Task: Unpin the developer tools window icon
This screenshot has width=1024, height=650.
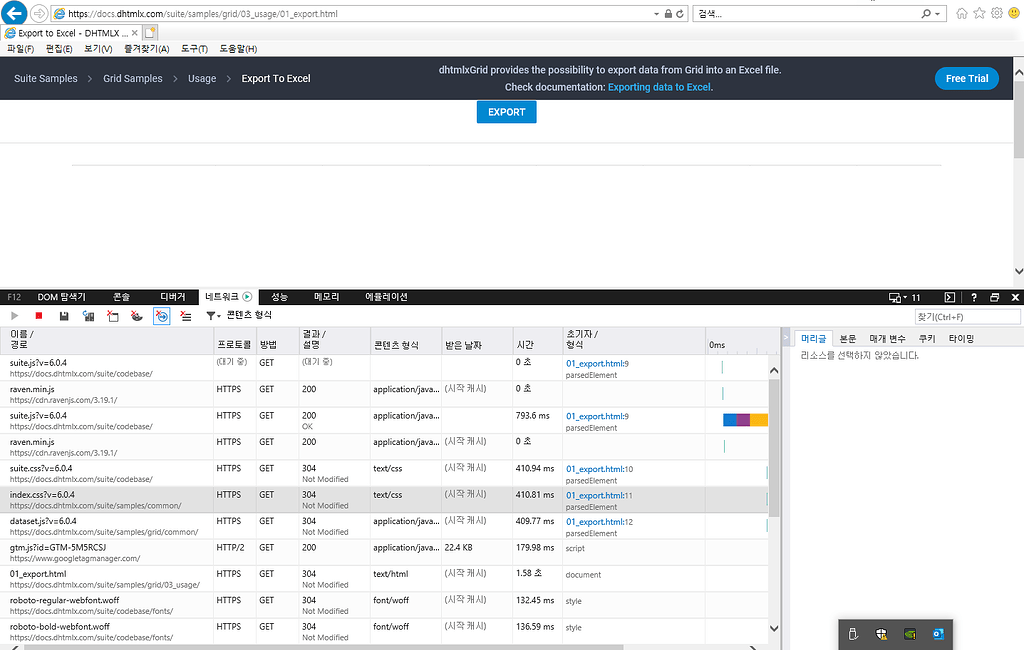Action: [x=995, y=297]
